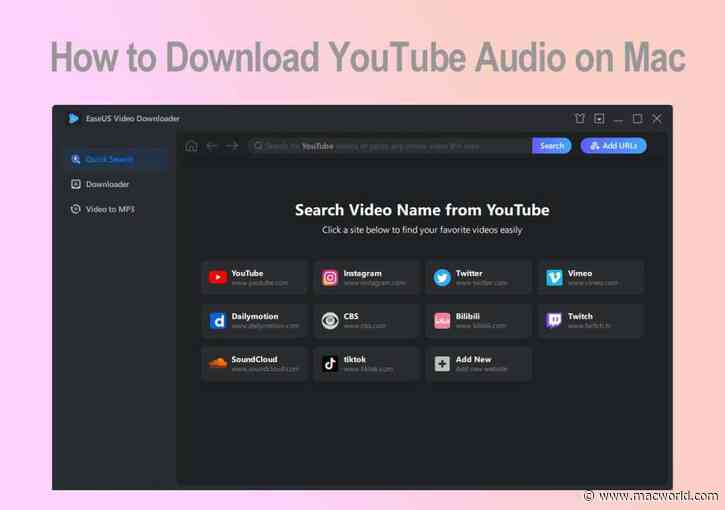Open the Twitch site tile
The image size is (725, 510).
[x=591, y=320]
